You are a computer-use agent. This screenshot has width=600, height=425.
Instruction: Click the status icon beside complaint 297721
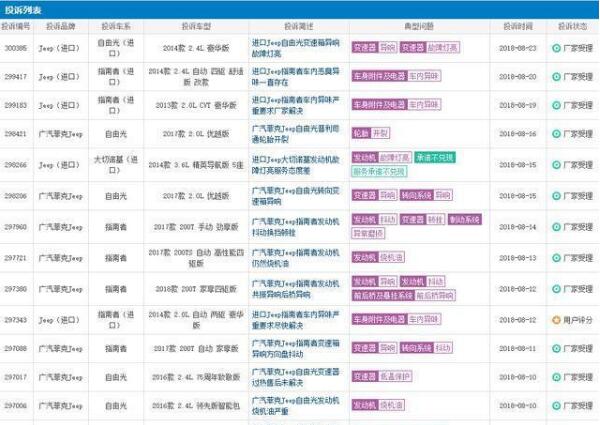coord(556,258)
